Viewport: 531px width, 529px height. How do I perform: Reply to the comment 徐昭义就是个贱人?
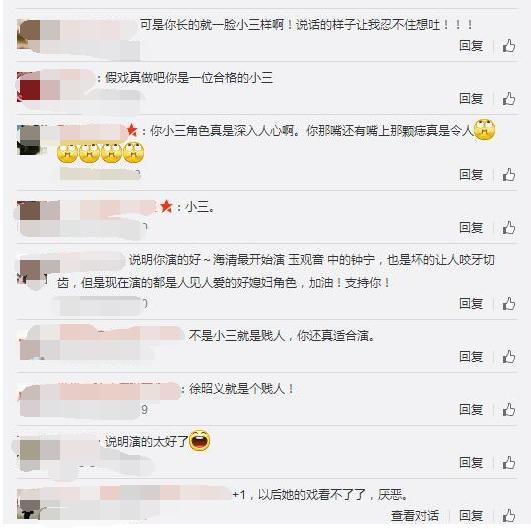pyautogui.click(x=471, y=409)
